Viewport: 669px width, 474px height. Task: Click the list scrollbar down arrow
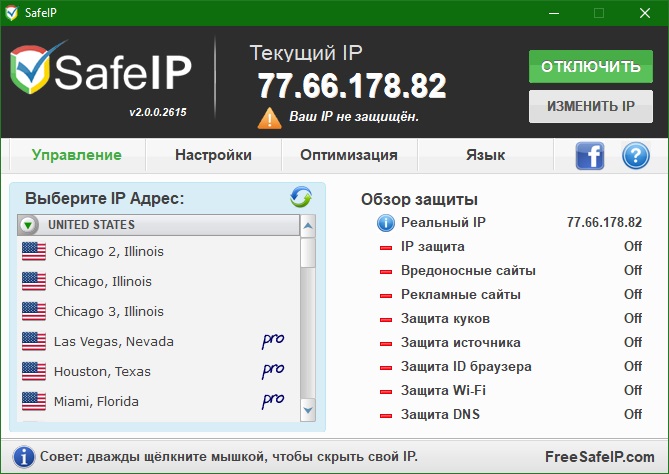point(308,410)
